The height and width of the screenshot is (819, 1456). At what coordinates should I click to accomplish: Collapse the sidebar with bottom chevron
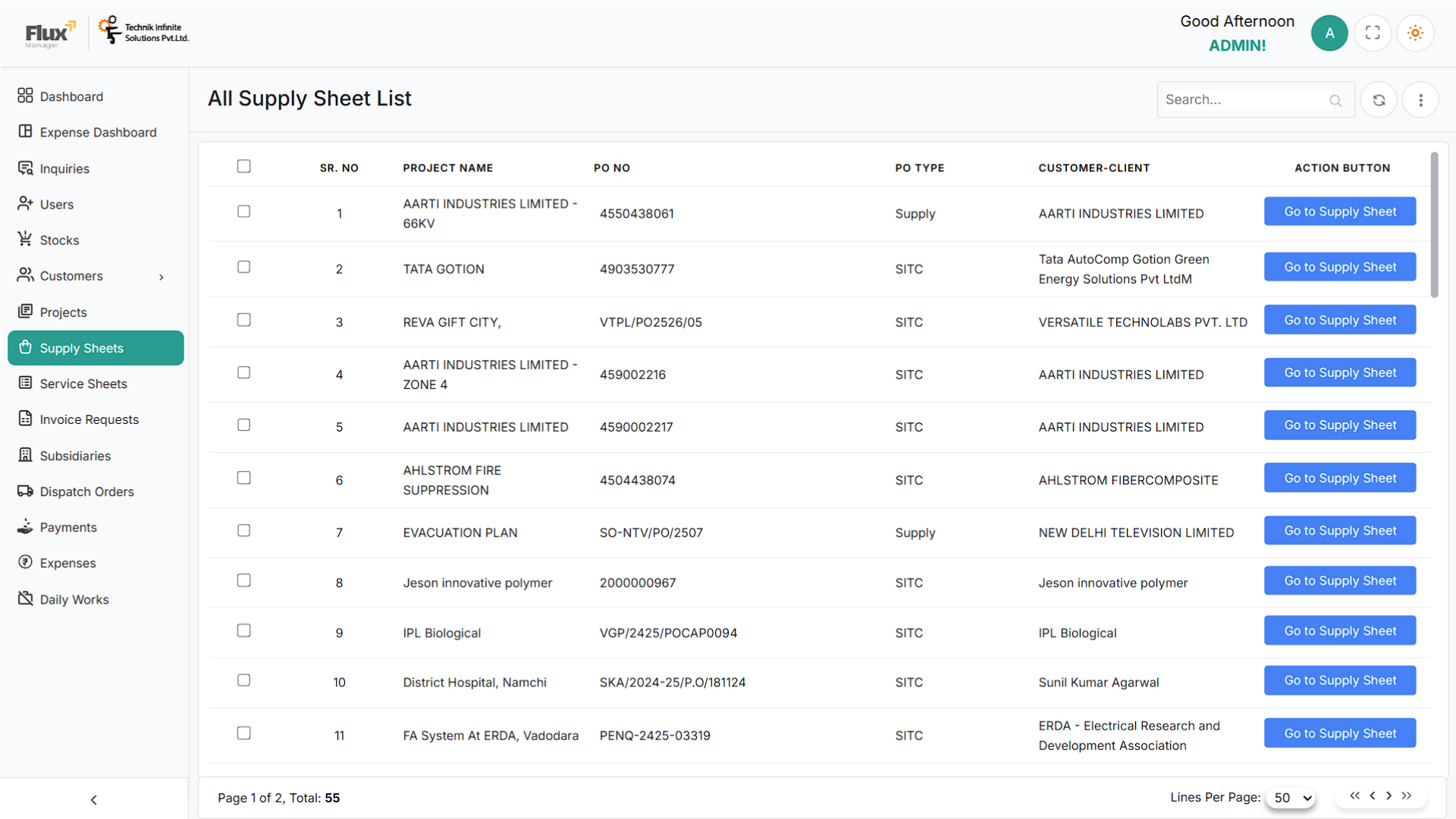pos(93,799)
